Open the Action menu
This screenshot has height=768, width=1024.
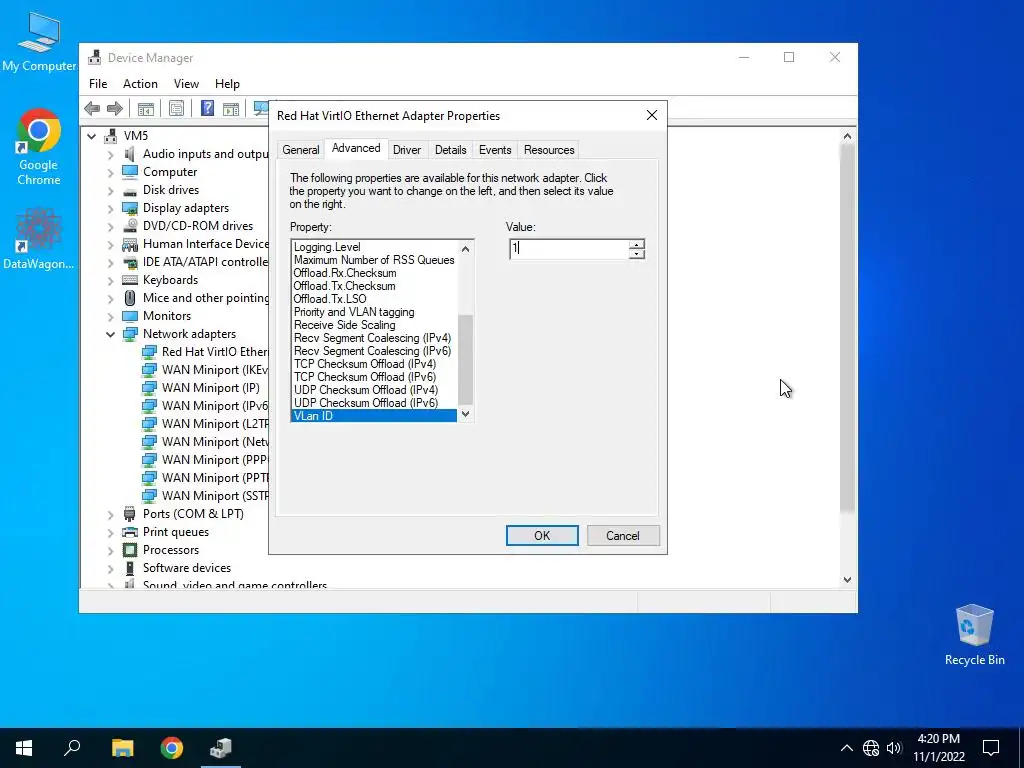click(140, 84)
